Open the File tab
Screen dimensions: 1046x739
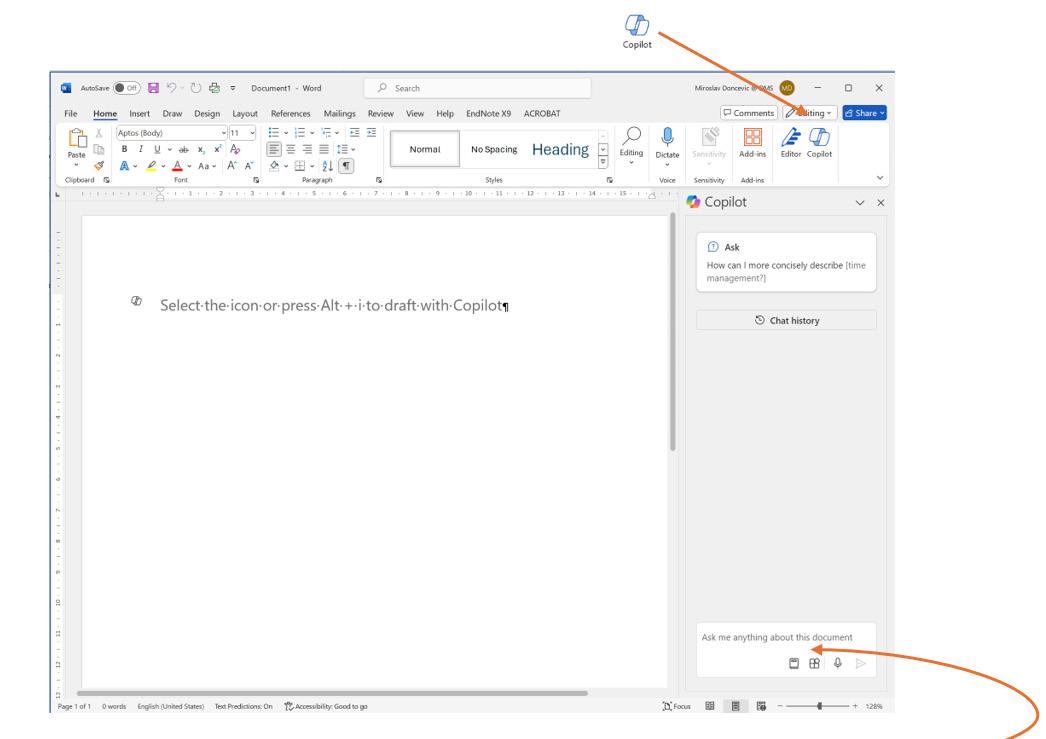(71, 113)
